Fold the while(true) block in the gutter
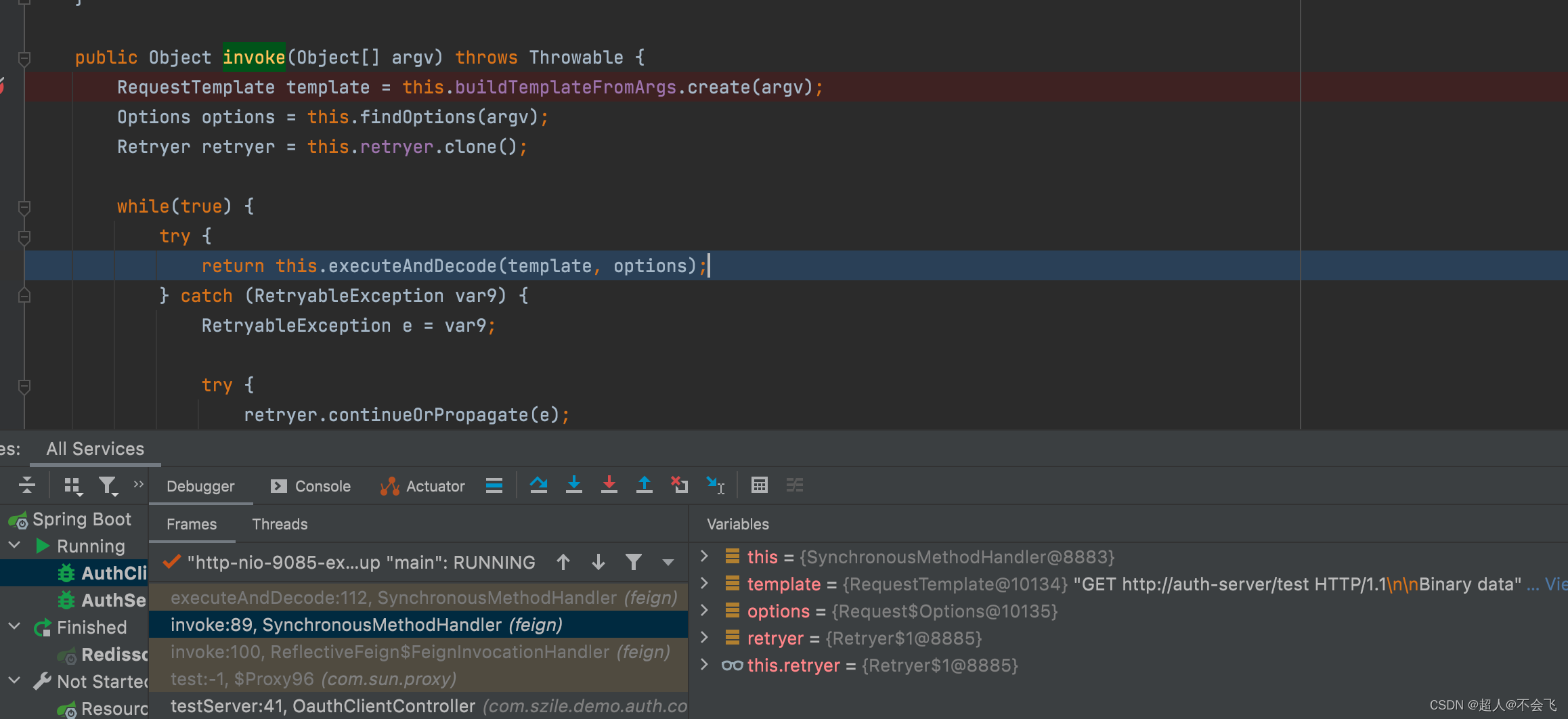 tap(24, 208)
